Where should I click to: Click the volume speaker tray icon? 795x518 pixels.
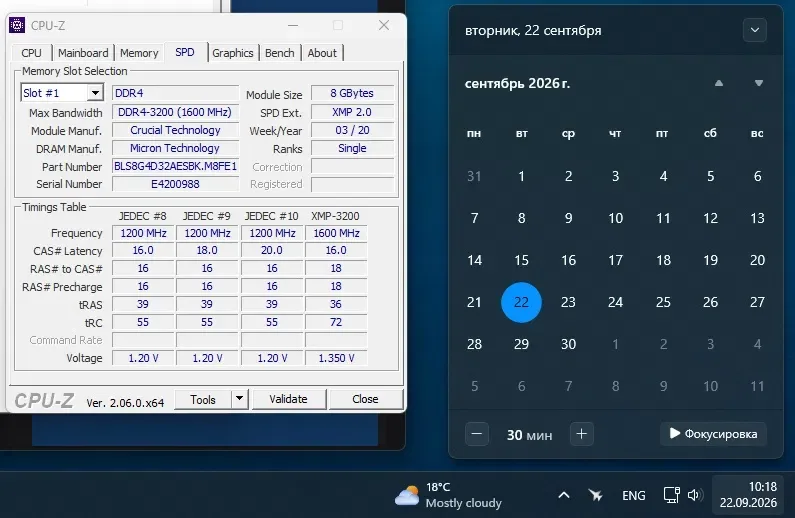click(x=695, y=495)
